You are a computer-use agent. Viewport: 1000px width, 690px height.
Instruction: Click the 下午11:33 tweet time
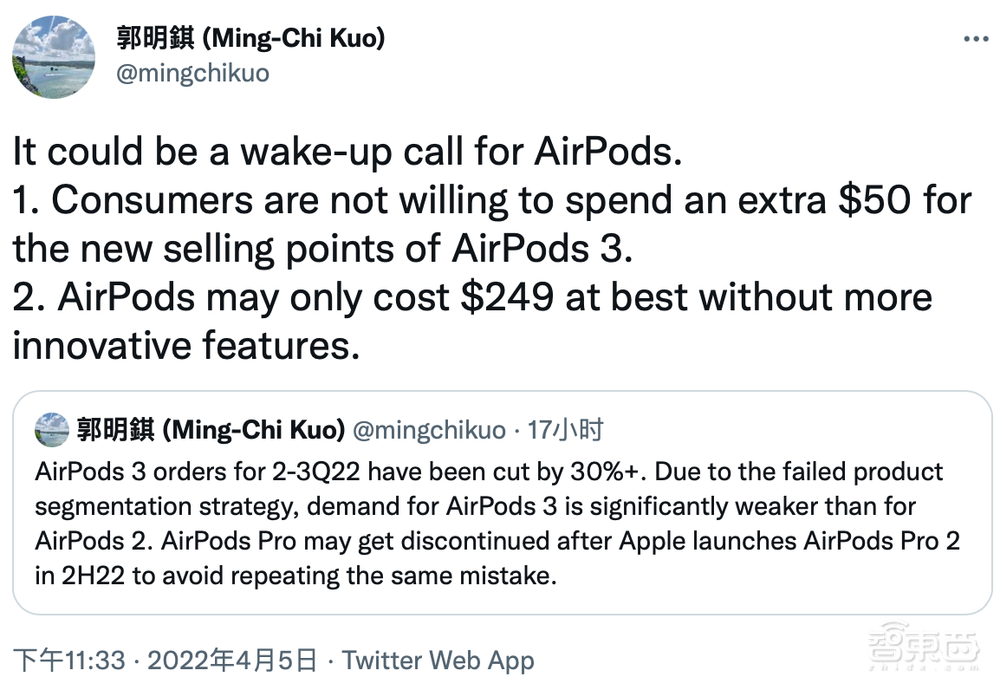point(69,661)
